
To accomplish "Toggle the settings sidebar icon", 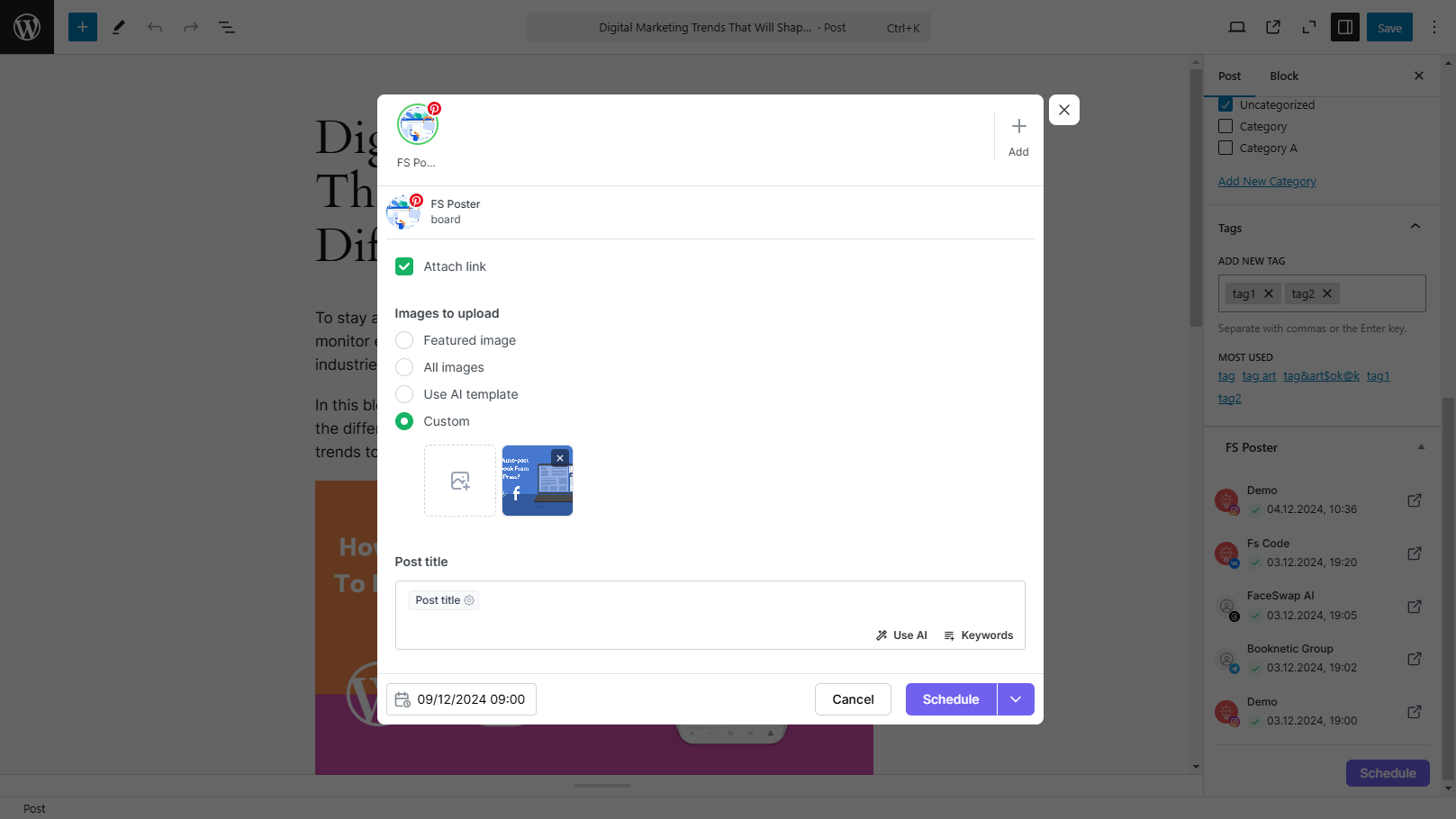I will tap(1345, 27).
